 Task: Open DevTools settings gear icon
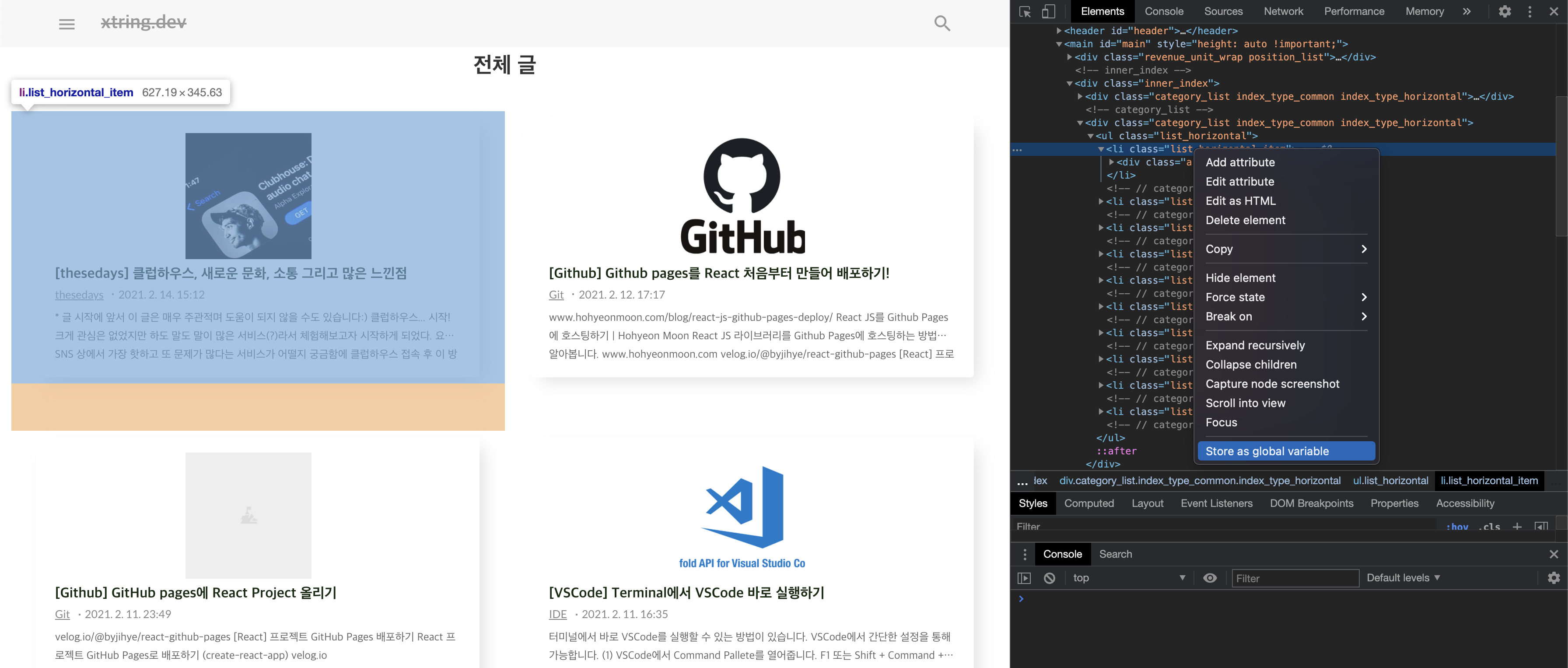1505,11
